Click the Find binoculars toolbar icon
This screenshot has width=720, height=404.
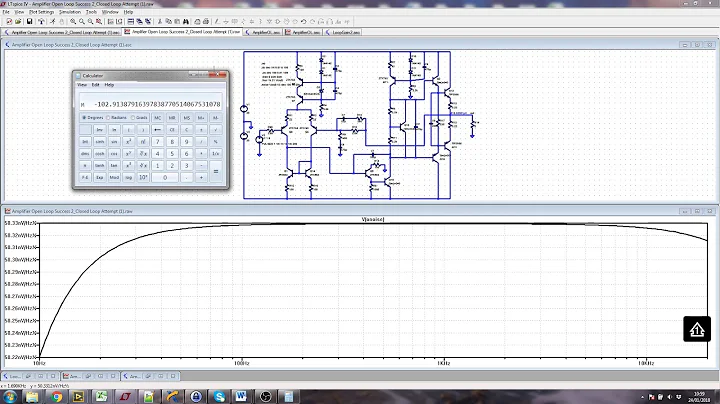tap(186, 22)
